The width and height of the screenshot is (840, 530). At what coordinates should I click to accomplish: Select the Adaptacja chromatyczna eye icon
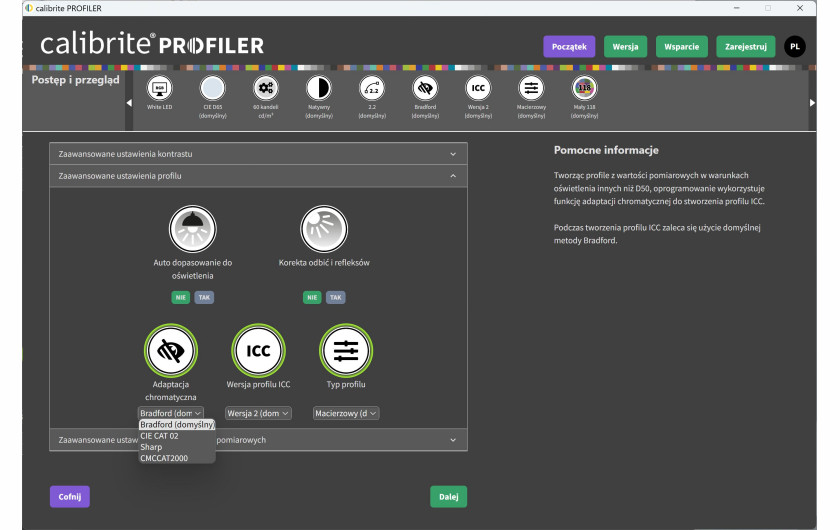pos(171,350)
